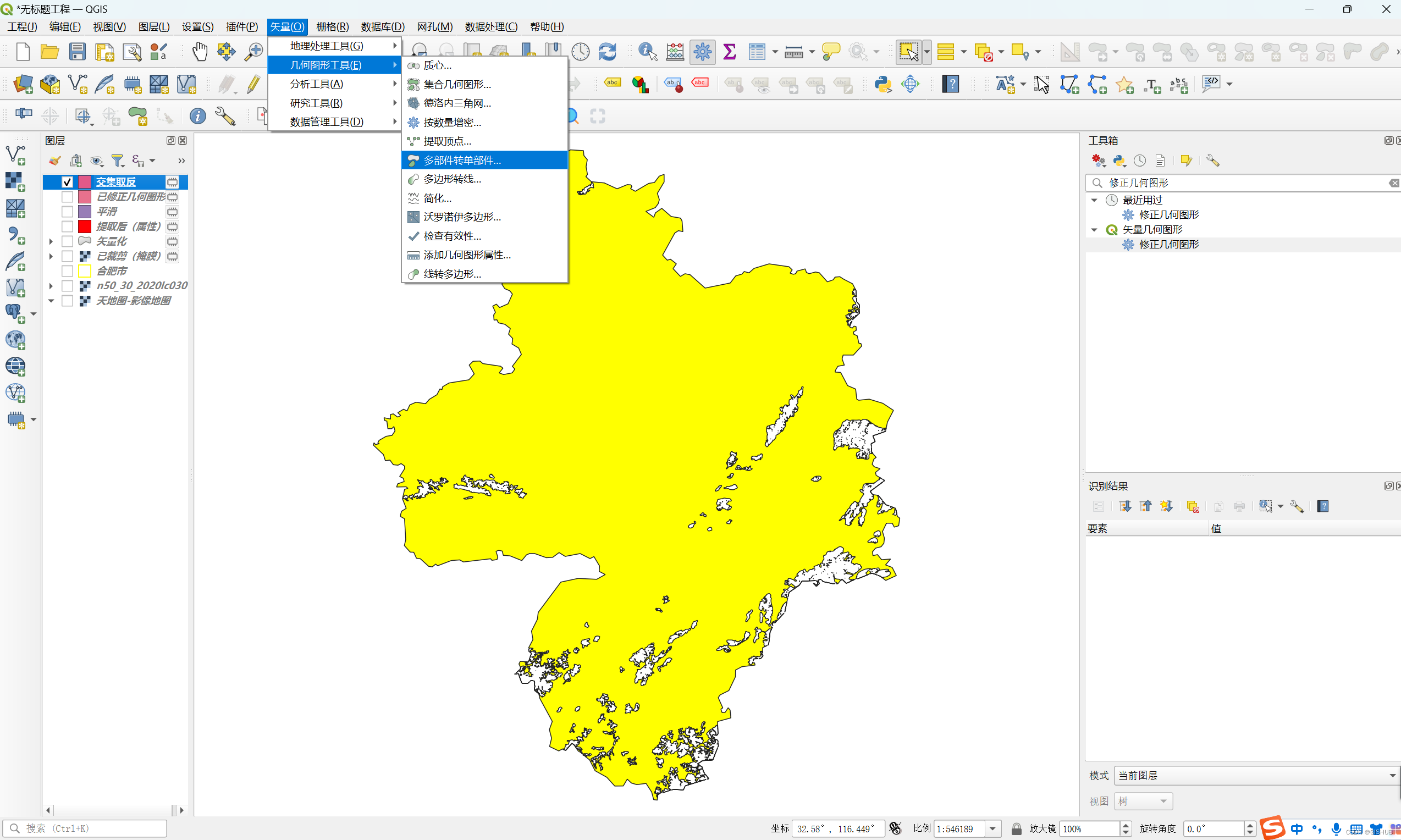Open toolbox options wrench icon
1401x840 pixels.
coord(1212,161)
